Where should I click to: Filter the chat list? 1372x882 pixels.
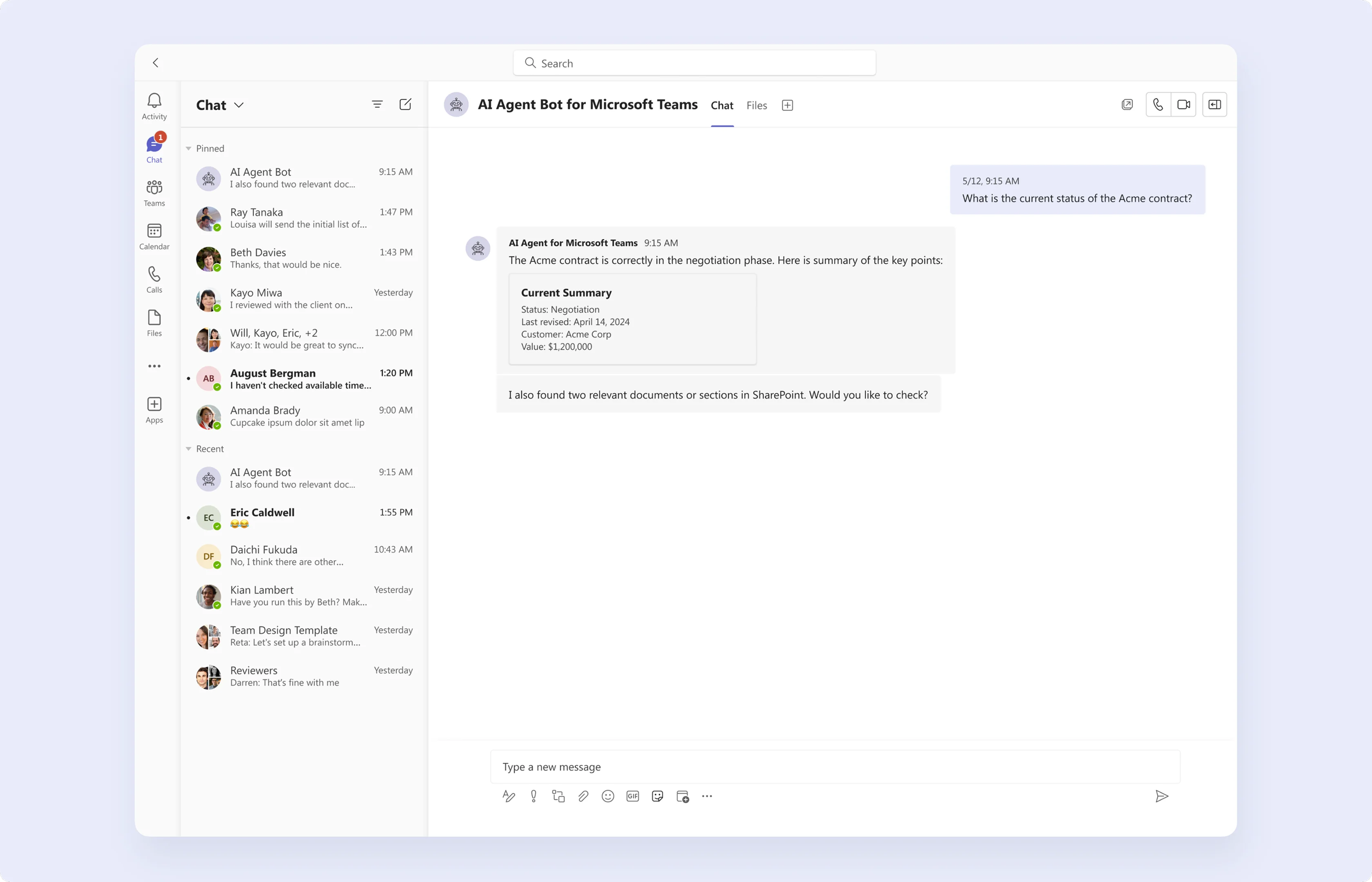pyautogui.click(x=377, y=104)
